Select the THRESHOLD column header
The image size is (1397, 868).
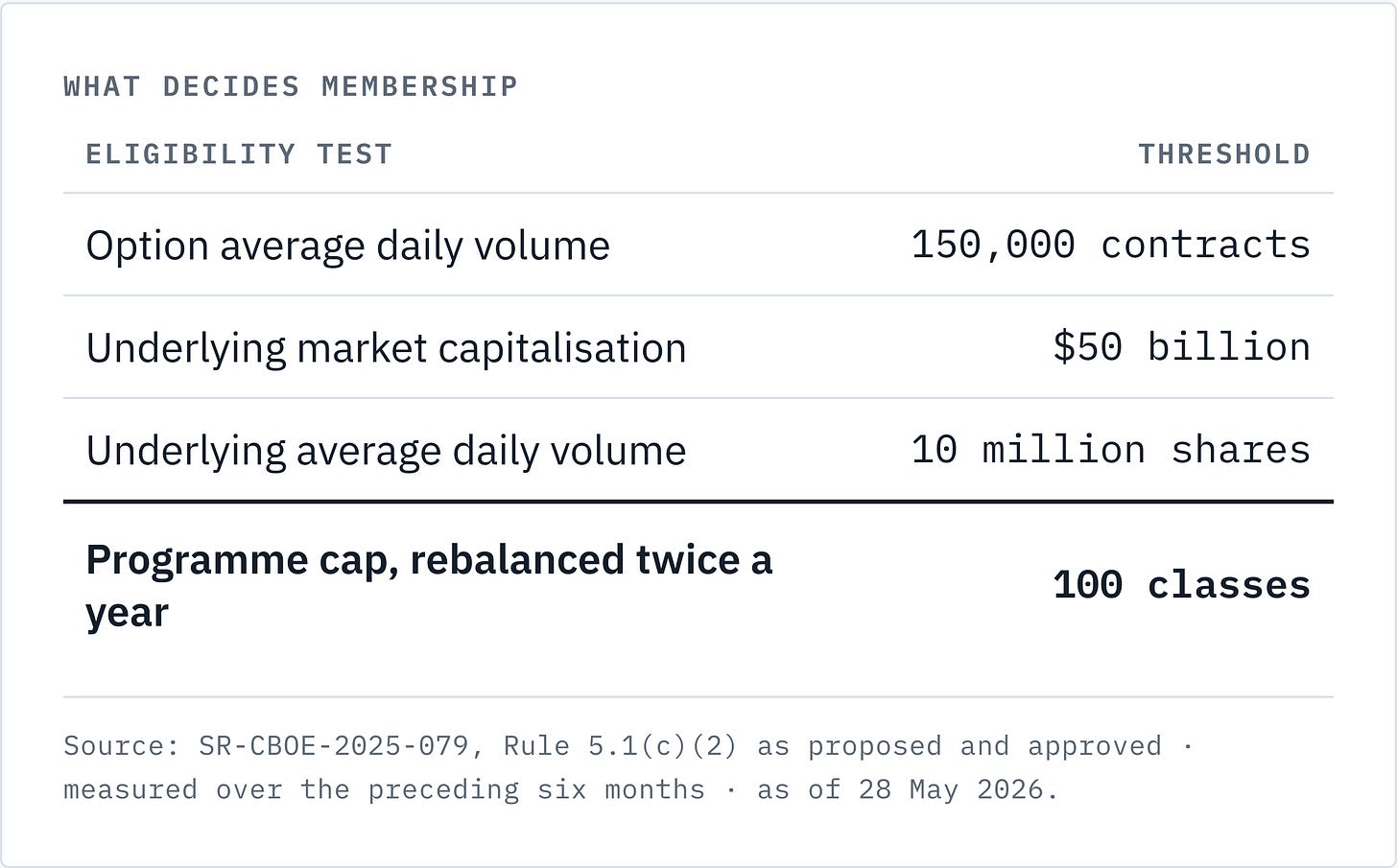(x=1224, y=154)
